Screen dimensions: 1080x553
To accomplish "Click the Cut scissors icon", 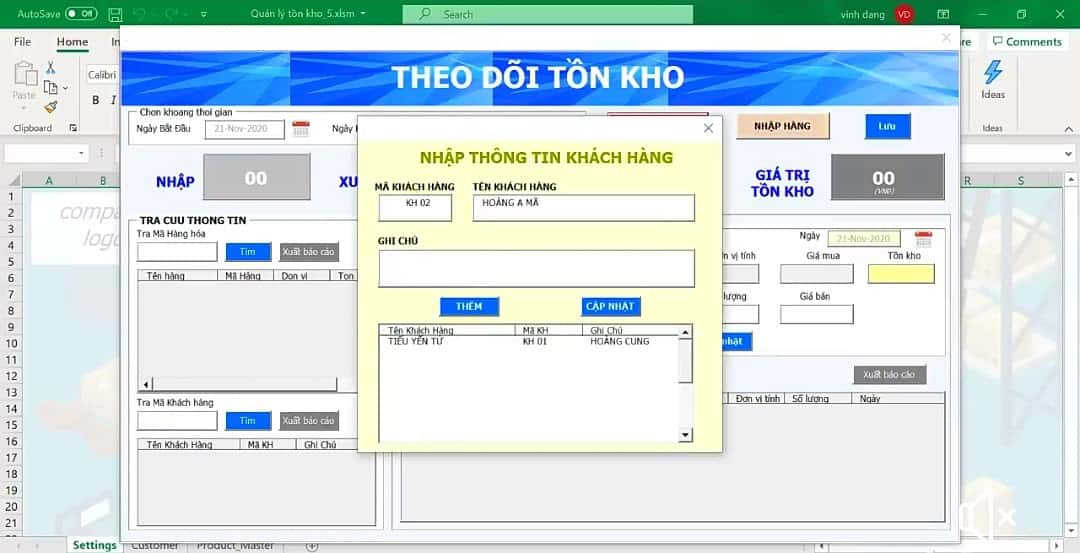I will click(50, 68).
